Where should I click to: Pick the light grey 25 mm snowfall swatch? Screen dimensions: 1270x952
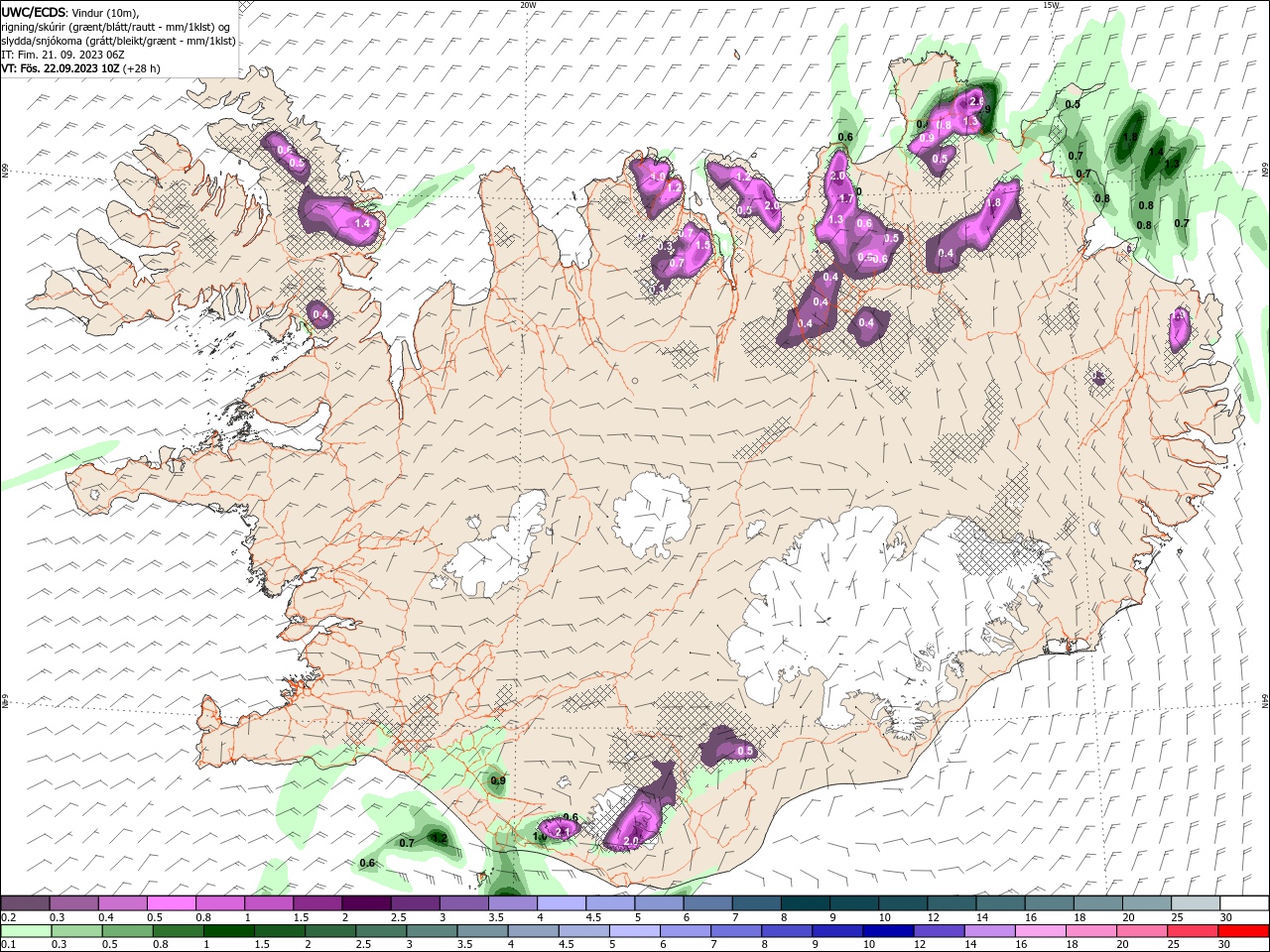(x=1195, y=903)
